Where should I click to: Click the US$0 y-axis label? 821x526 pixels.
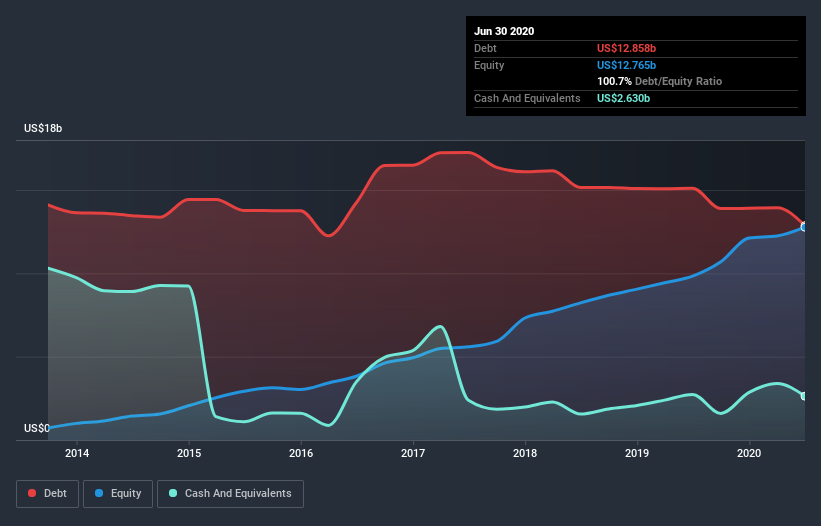37,428
